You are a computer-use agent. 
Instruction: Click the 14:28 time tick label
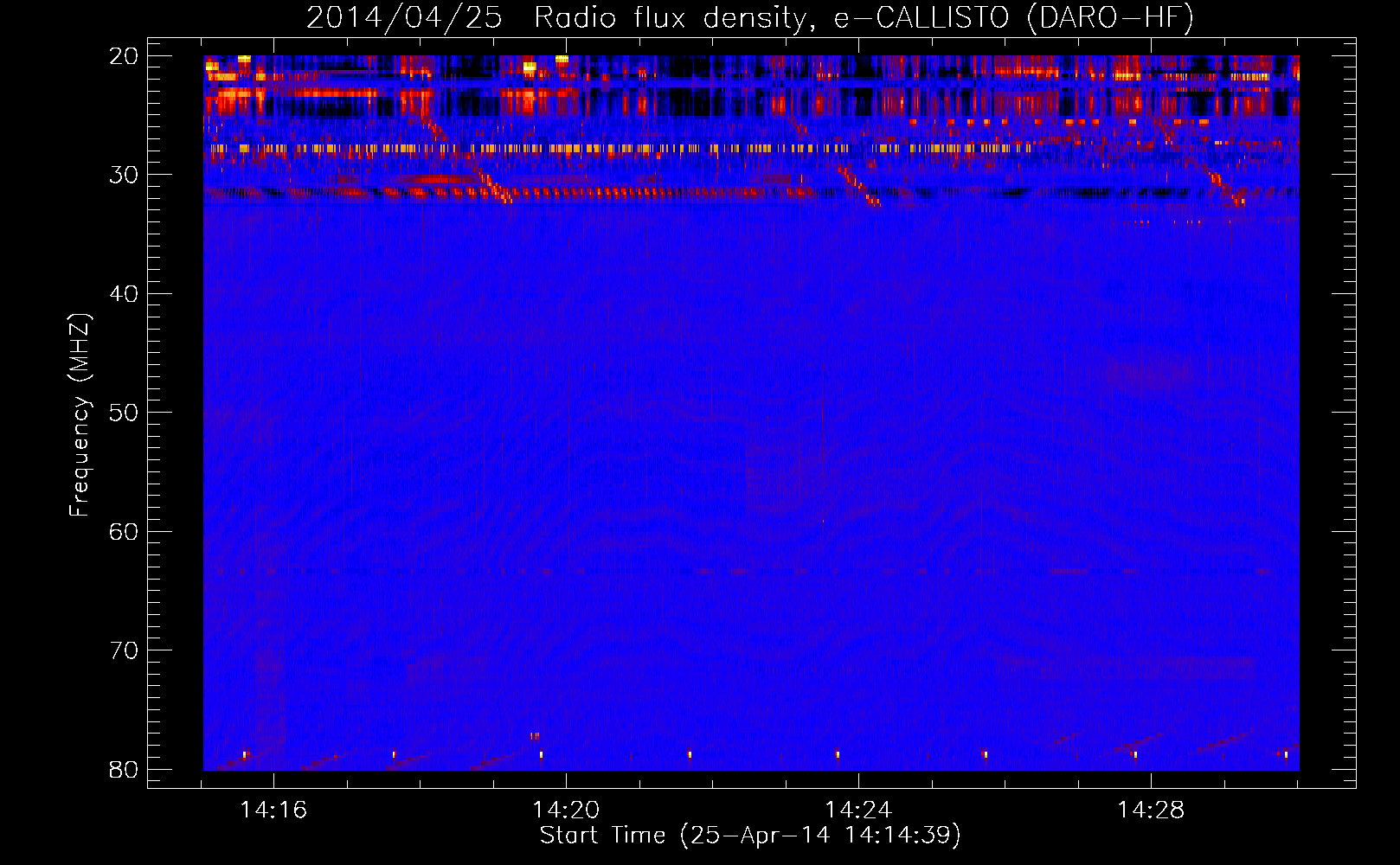pyautogui.click(x=1151, y=811)
